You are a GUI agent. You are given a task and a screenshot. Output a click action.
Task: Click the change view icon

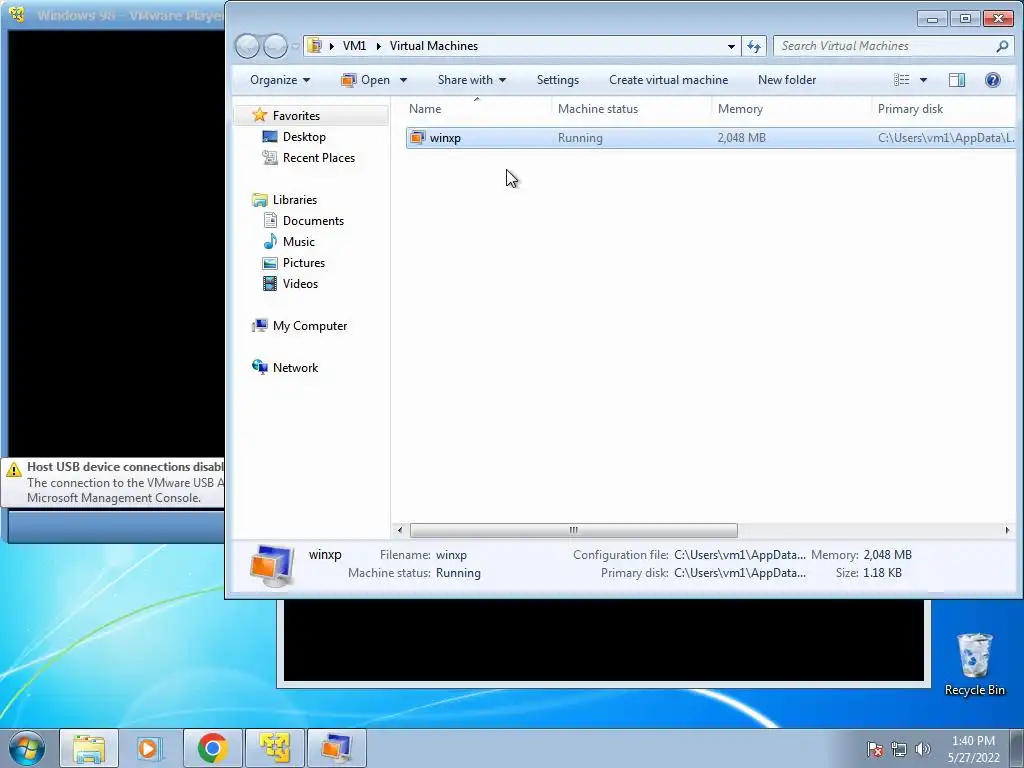[902, 80]
